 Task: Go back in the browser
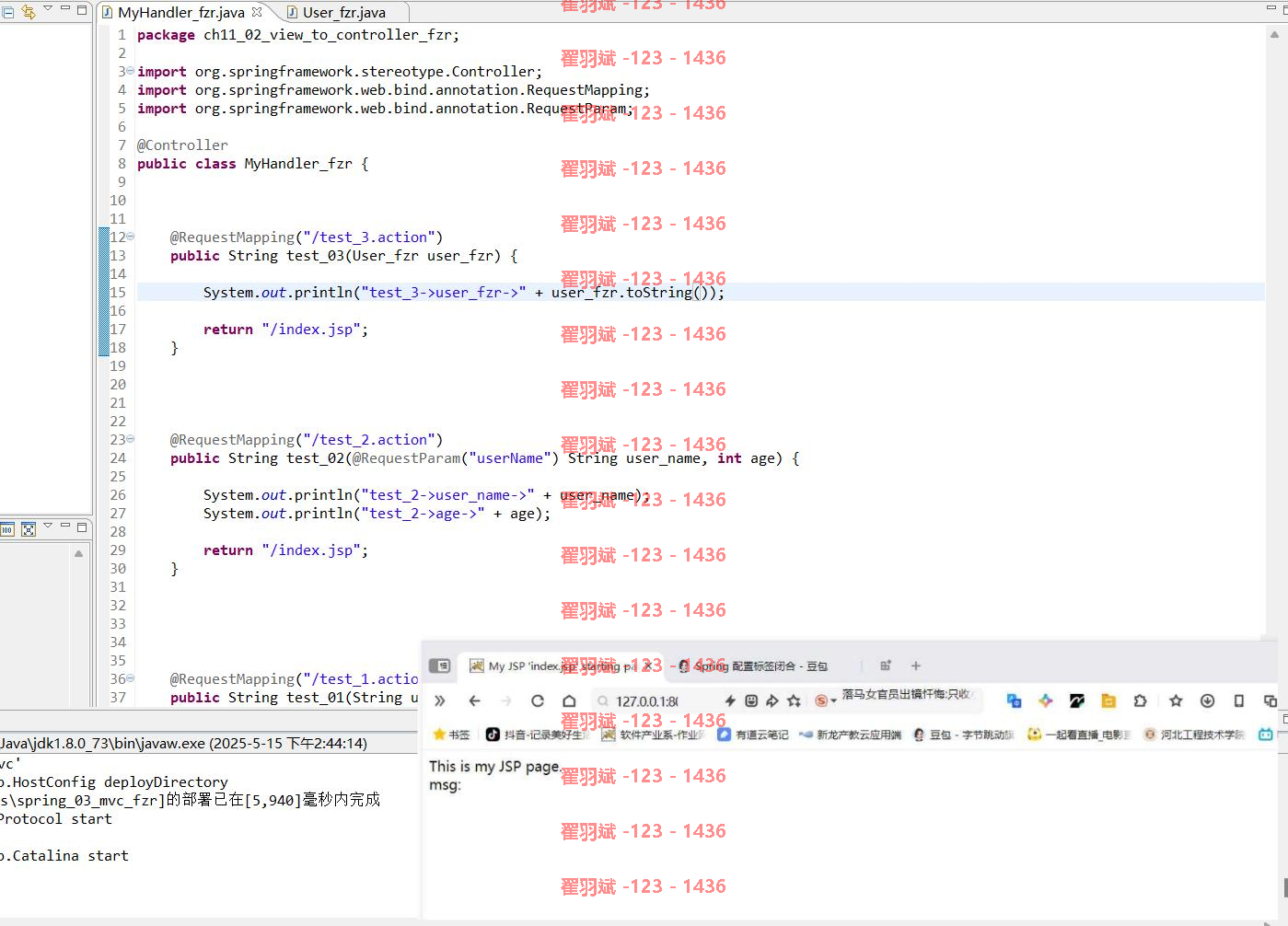click(x=474, y=700)
